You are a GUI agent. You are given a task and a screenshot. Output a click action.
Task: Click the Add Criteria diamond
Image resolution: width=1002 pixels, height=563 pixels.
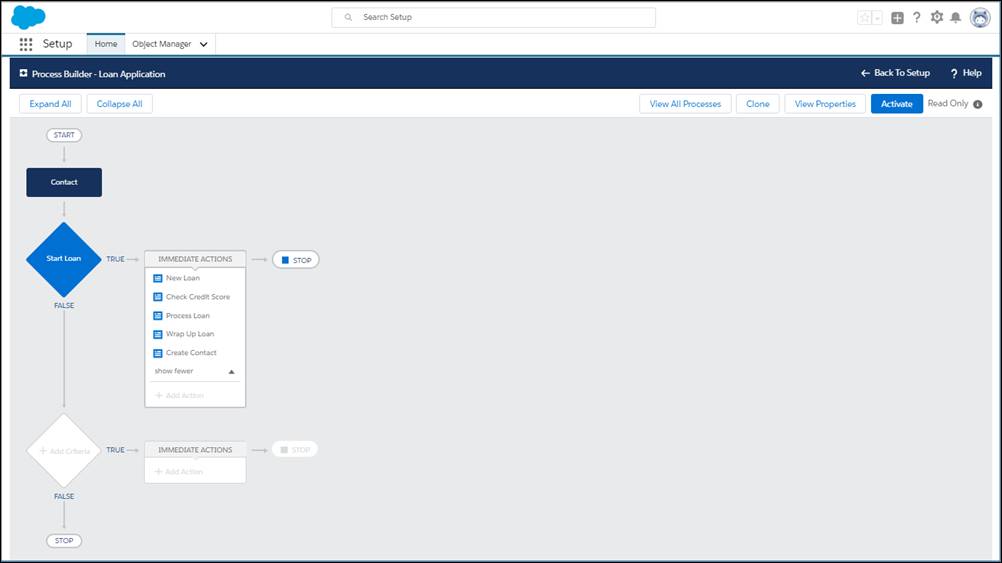pyautogui.click(x=64, y=451)
